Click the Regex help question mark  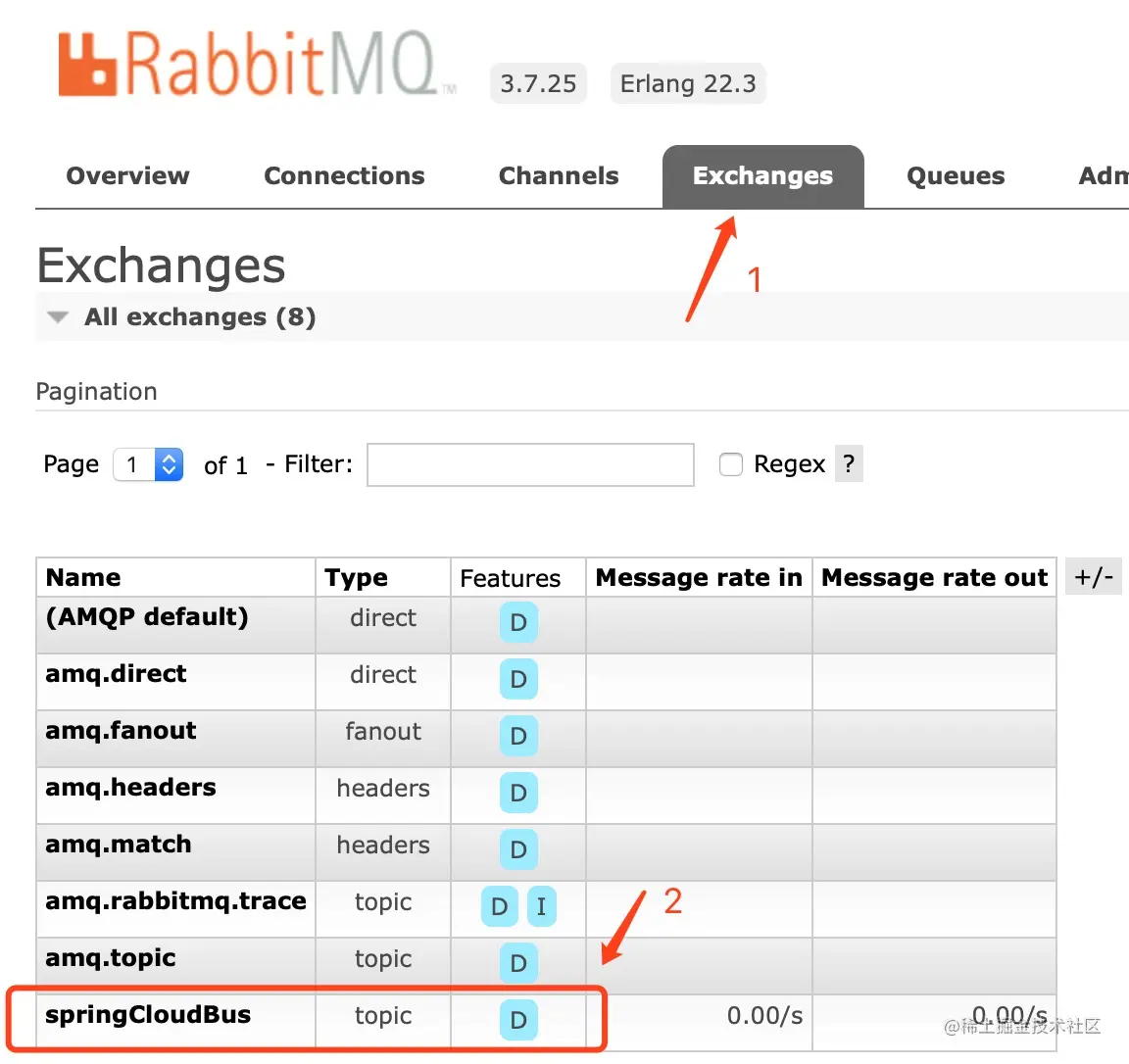pos(849,463)
